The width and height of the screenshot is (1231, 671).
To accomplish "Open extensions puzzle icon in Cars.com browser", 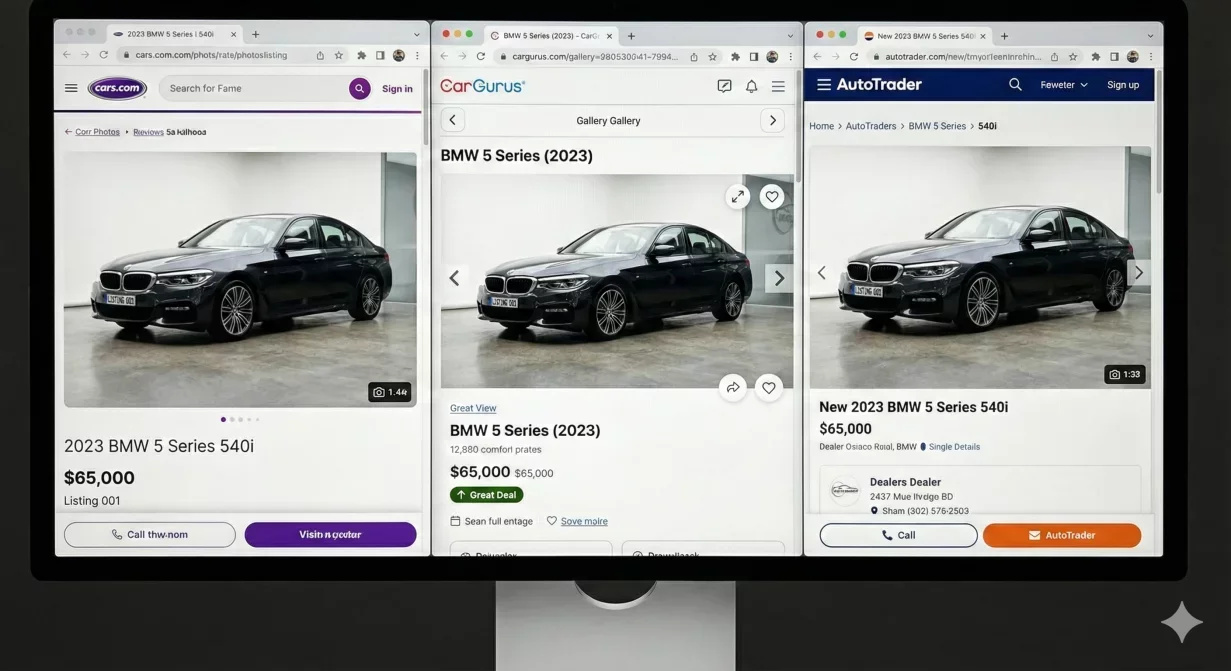I will tap(361, 56).
